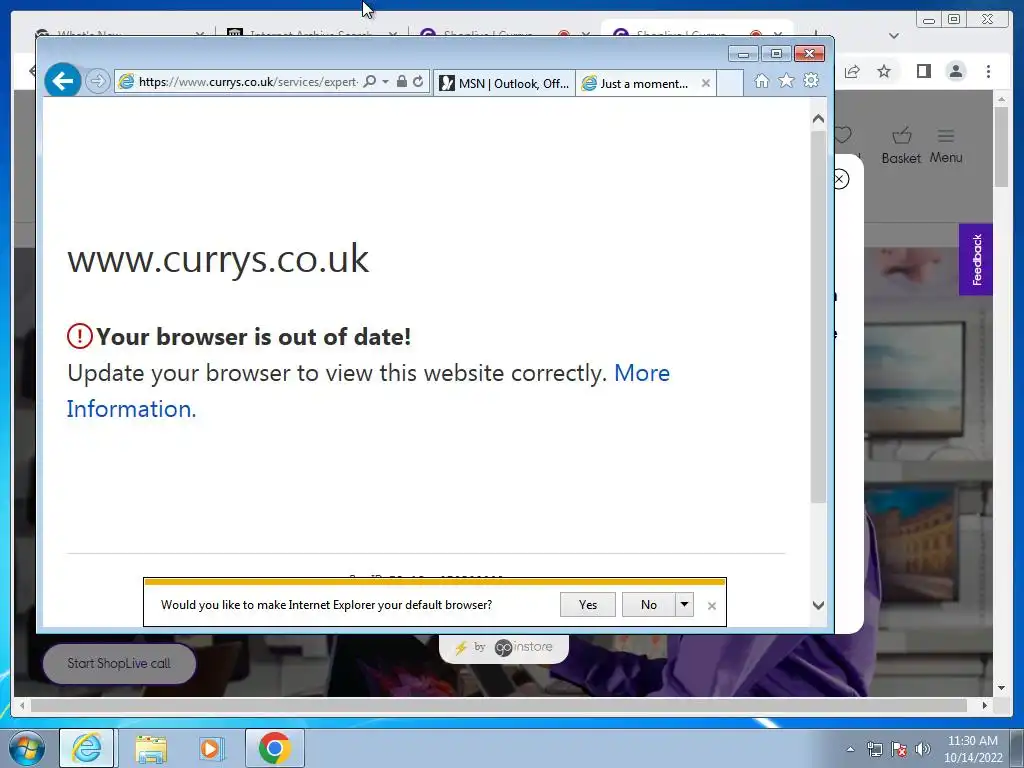Click Start ShopLive call button
The image size is (1024, 768).
119,664
